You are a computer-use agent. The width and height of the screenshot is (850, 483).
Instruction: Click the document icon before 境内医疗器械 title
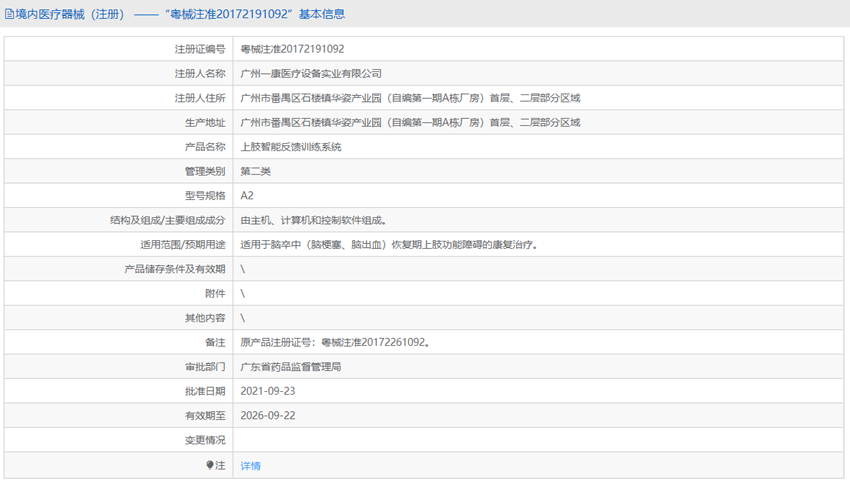click(9, 14)
